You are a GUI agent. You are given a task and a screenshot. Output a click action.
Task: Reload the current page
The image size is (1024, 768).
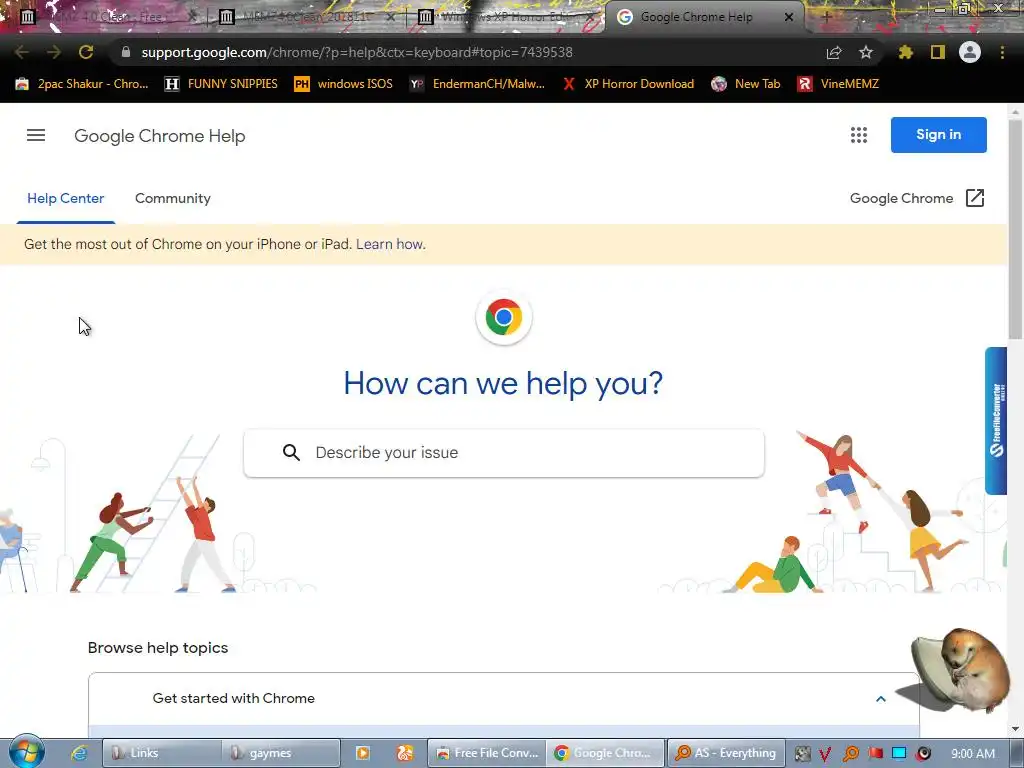click(86, 52)
